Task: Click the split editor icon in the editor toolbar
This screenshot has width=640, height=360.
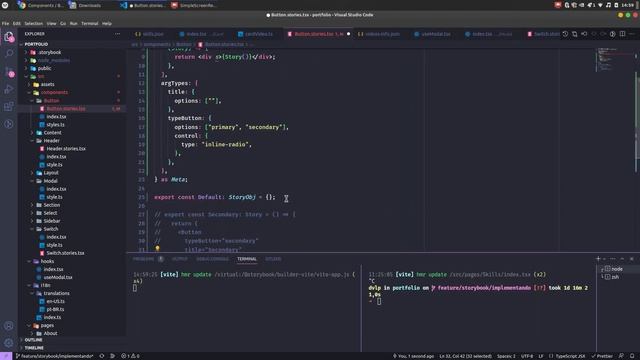Action: click(x=622, y=34)
